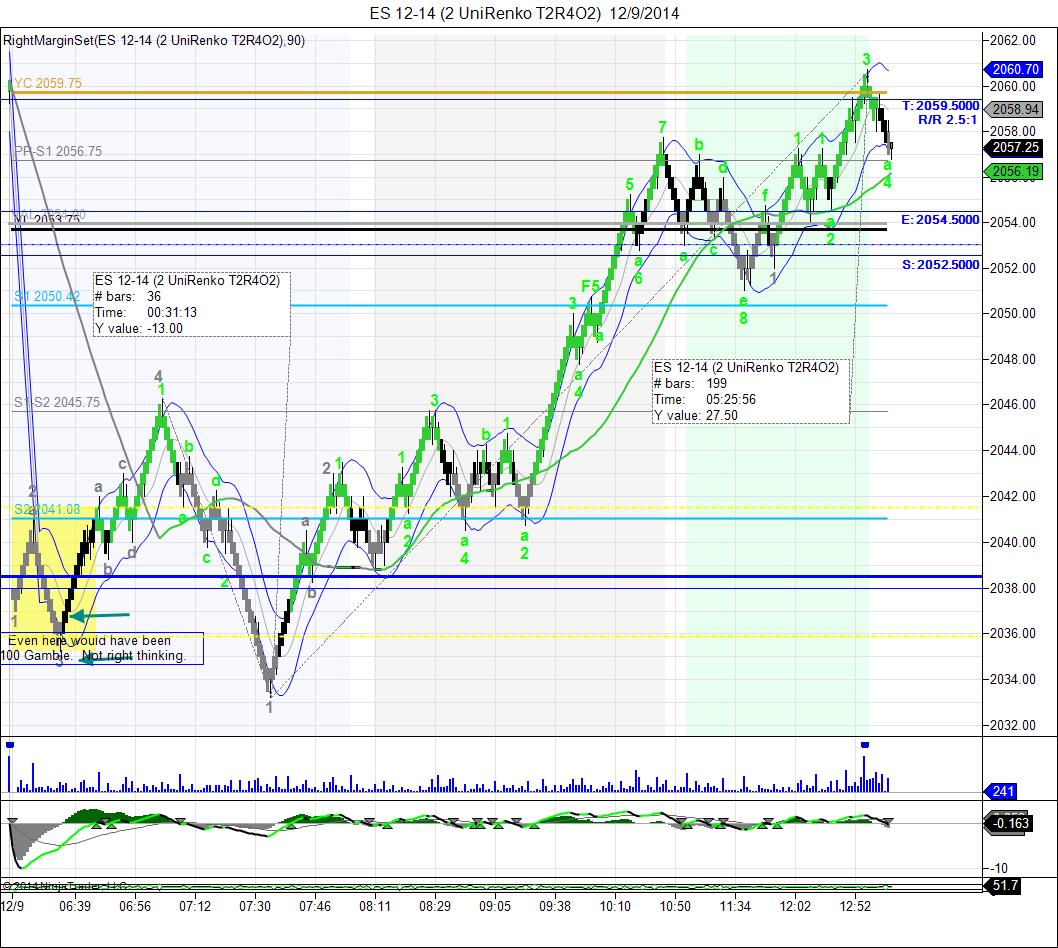Click the black 2057.25 last price marker
This screenshot has width=1058, height=948.
1013,147
